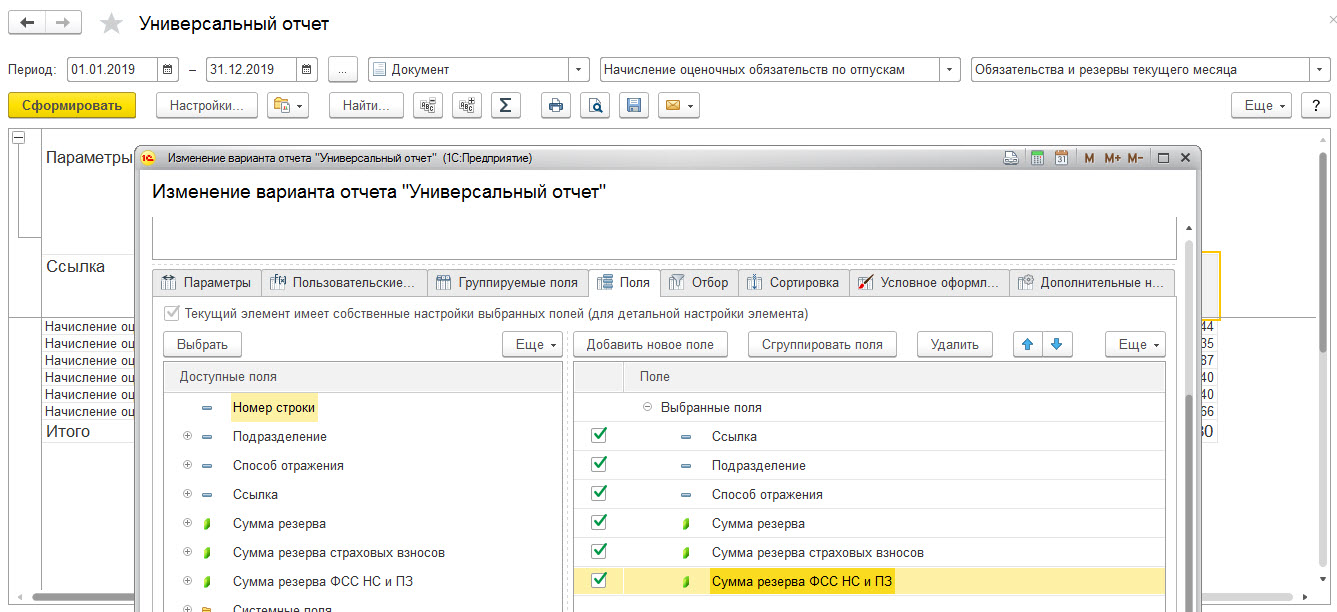Collapse the Выбранные поля tree group

[646, 407]
